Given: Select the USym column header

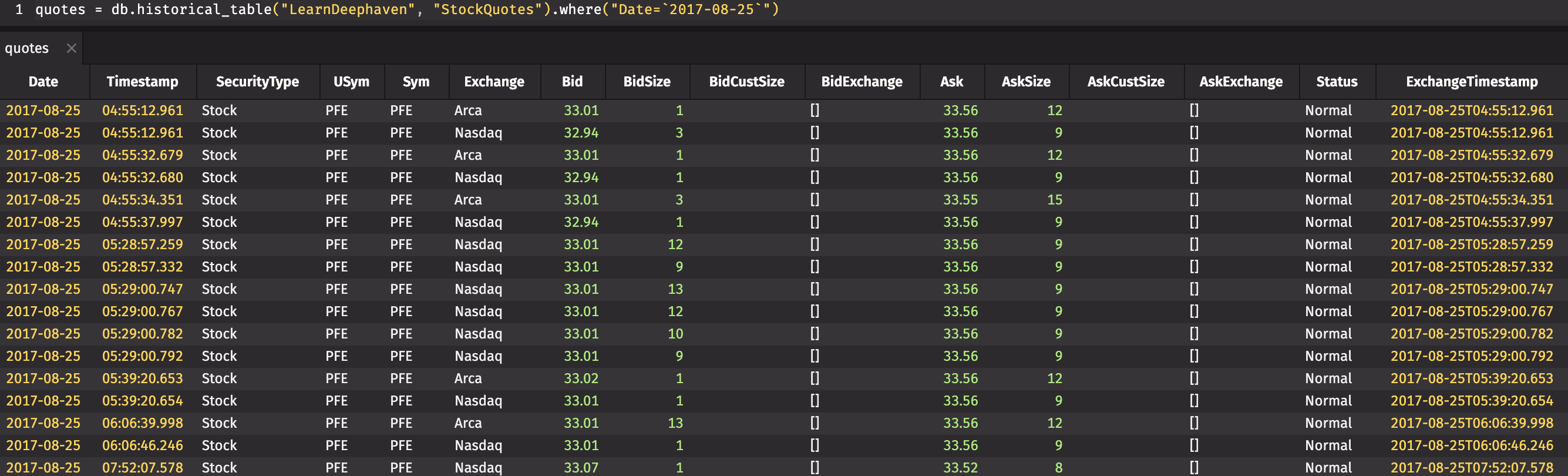Looking at the screenshot, I should 351,82.
